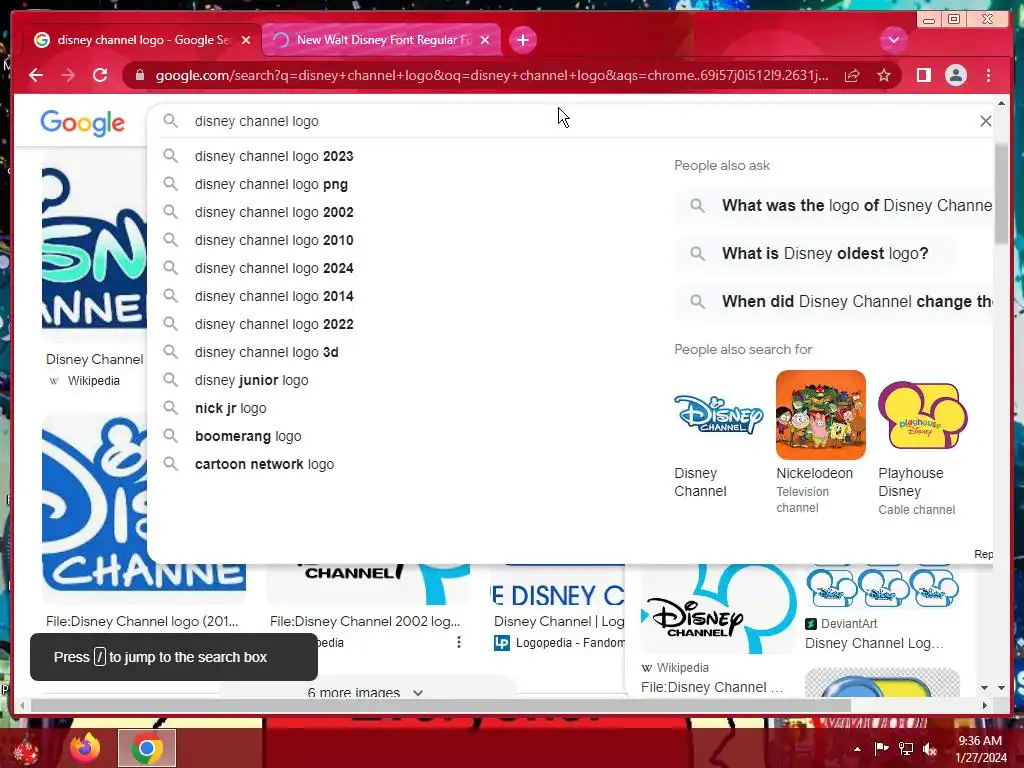1024x768 pixels.
Task: Select suggestion disney channel logo png
Action: pyautogui.click(x=271, y=184)
